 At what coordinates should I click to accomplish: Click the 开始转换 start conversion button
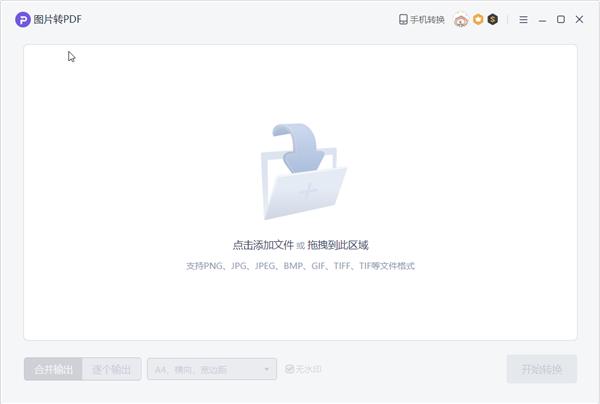tap(541, 370)
